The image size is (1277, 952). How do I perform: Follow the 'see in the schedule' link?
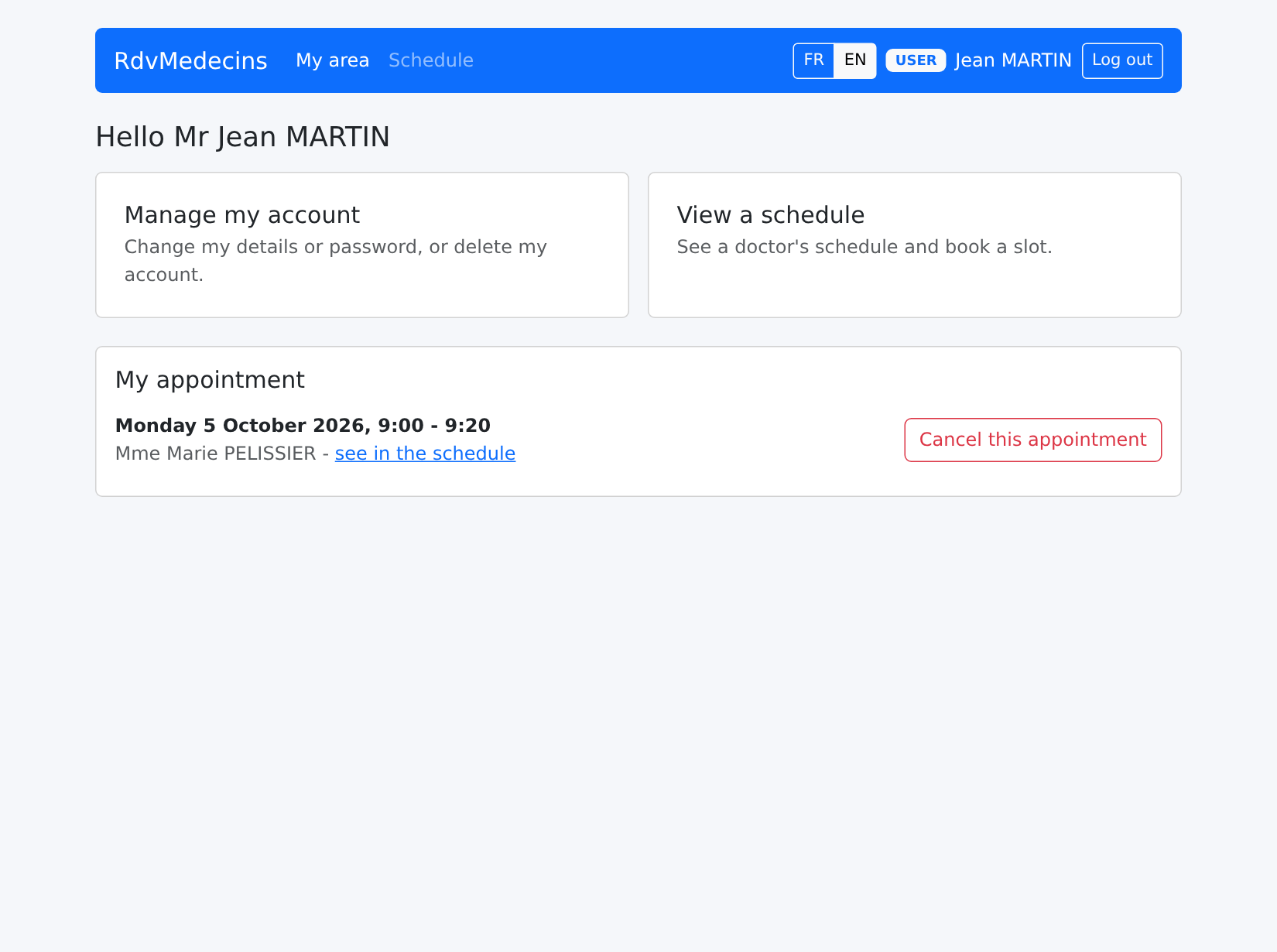pos(425,454)
